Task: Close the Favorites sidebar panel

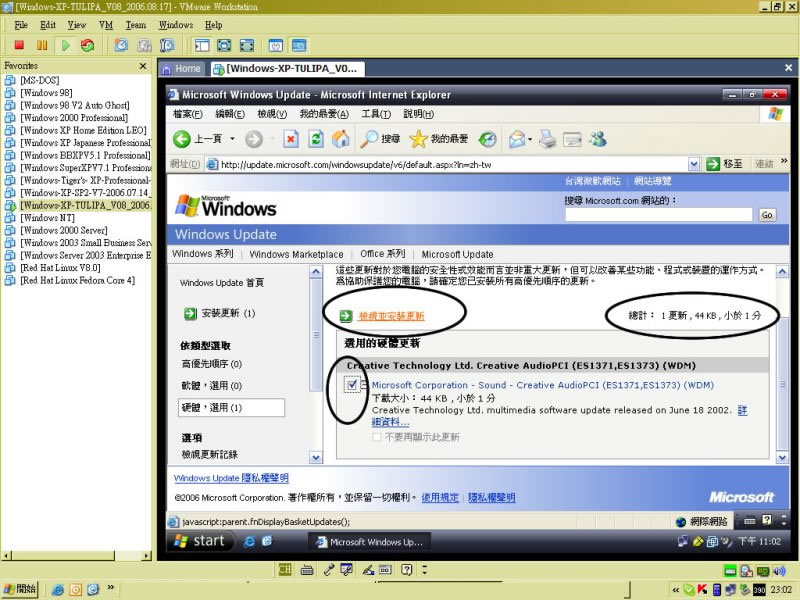Action: point(143,66)
